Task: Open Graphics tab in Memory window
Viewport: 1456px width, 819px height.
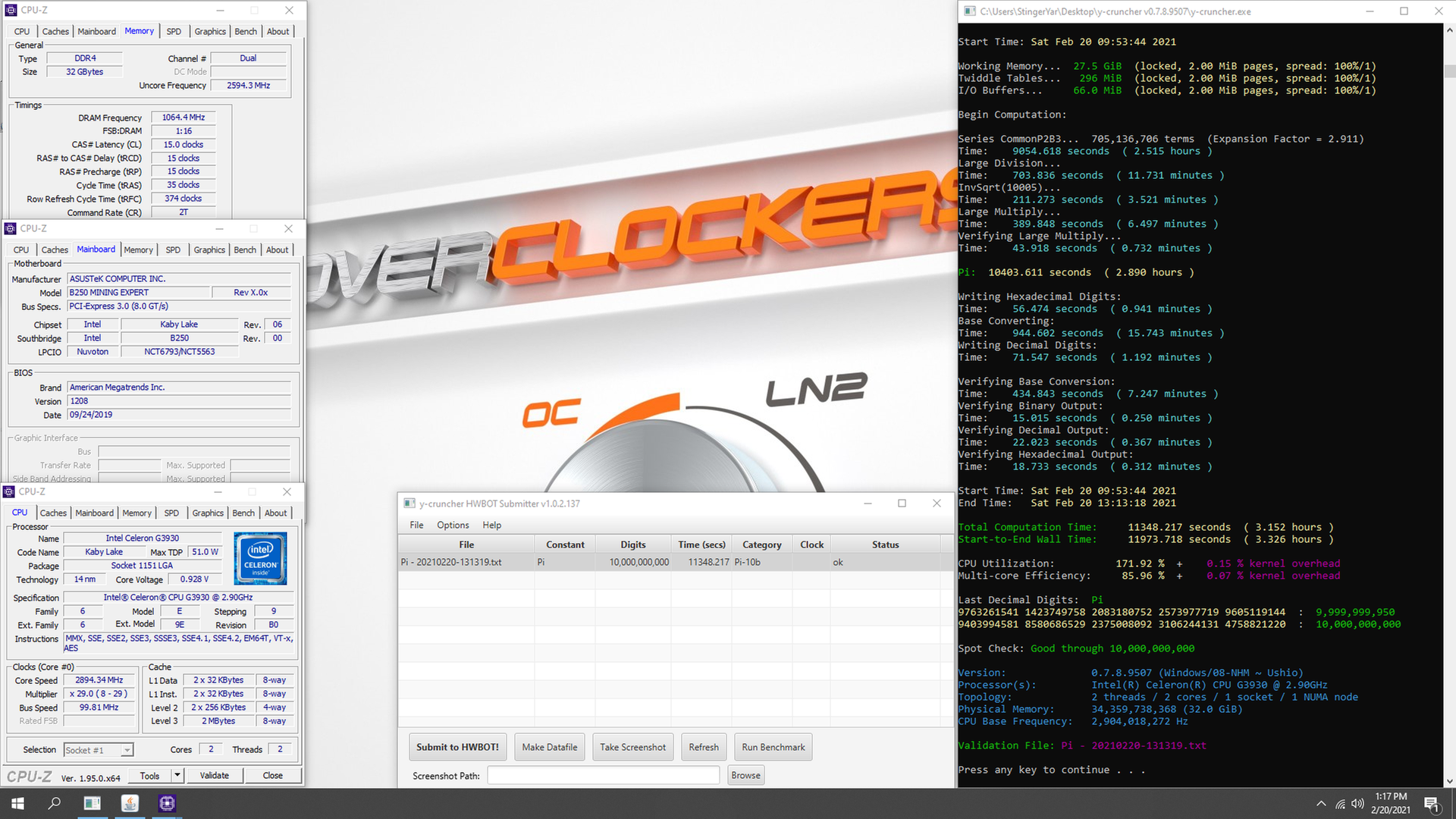Action: (210, 31)
